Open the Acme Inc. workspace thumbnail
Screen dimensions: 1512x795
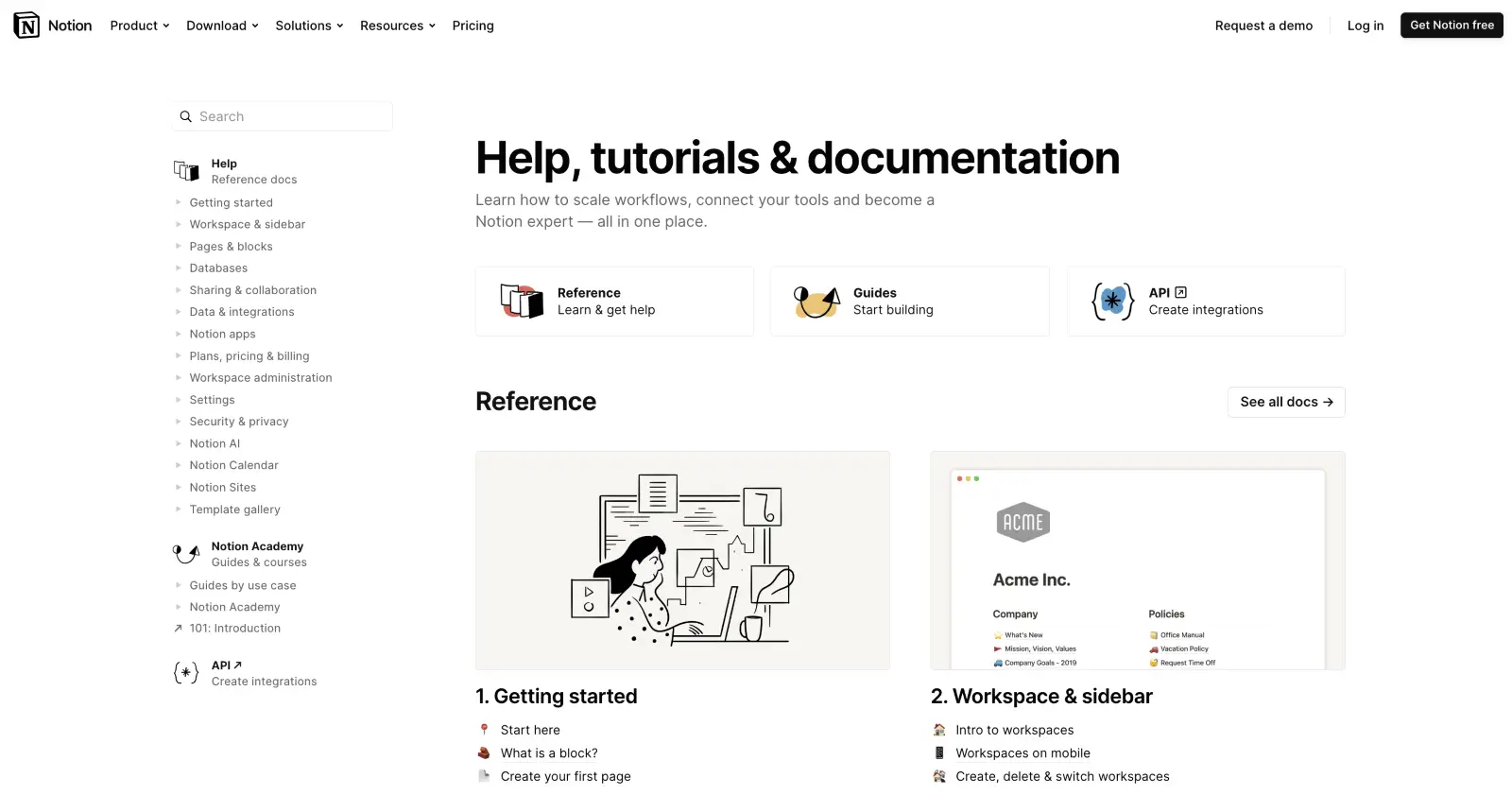pyautogui.click(x=1138, y=561)
